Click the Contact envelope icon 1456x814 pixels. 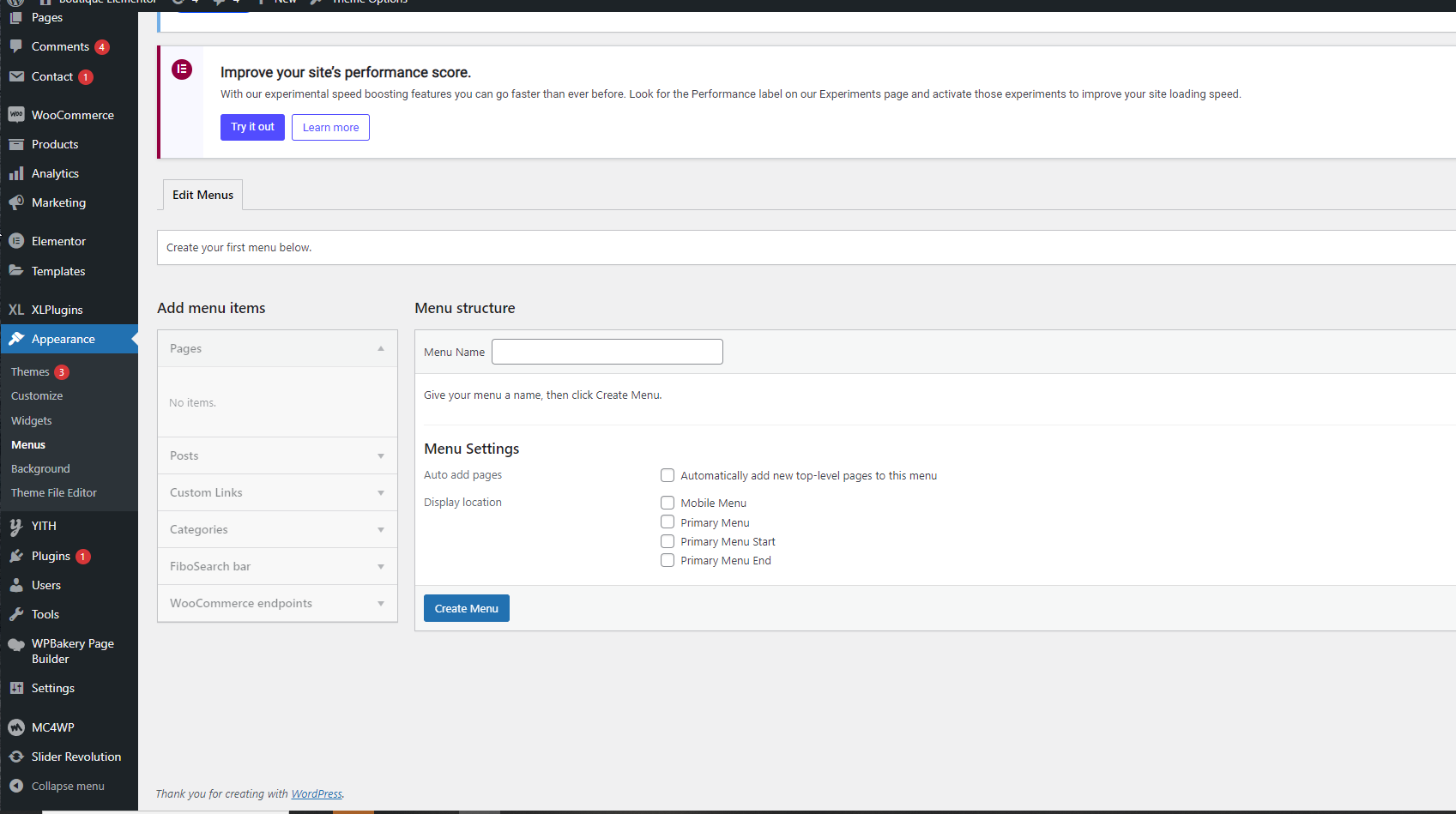16,76
